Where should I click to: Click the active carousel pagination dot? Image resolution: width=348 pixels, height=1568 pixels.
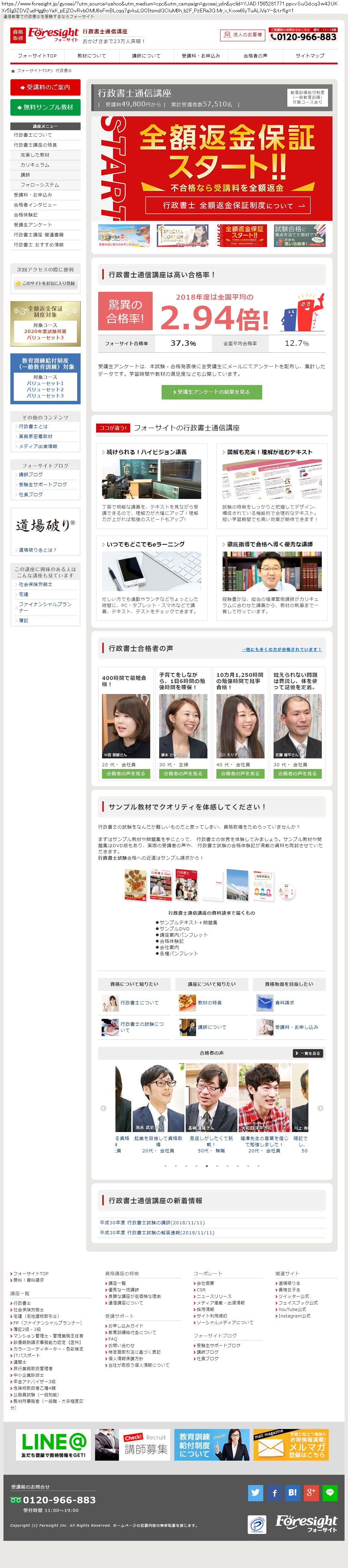point(207,1166)
